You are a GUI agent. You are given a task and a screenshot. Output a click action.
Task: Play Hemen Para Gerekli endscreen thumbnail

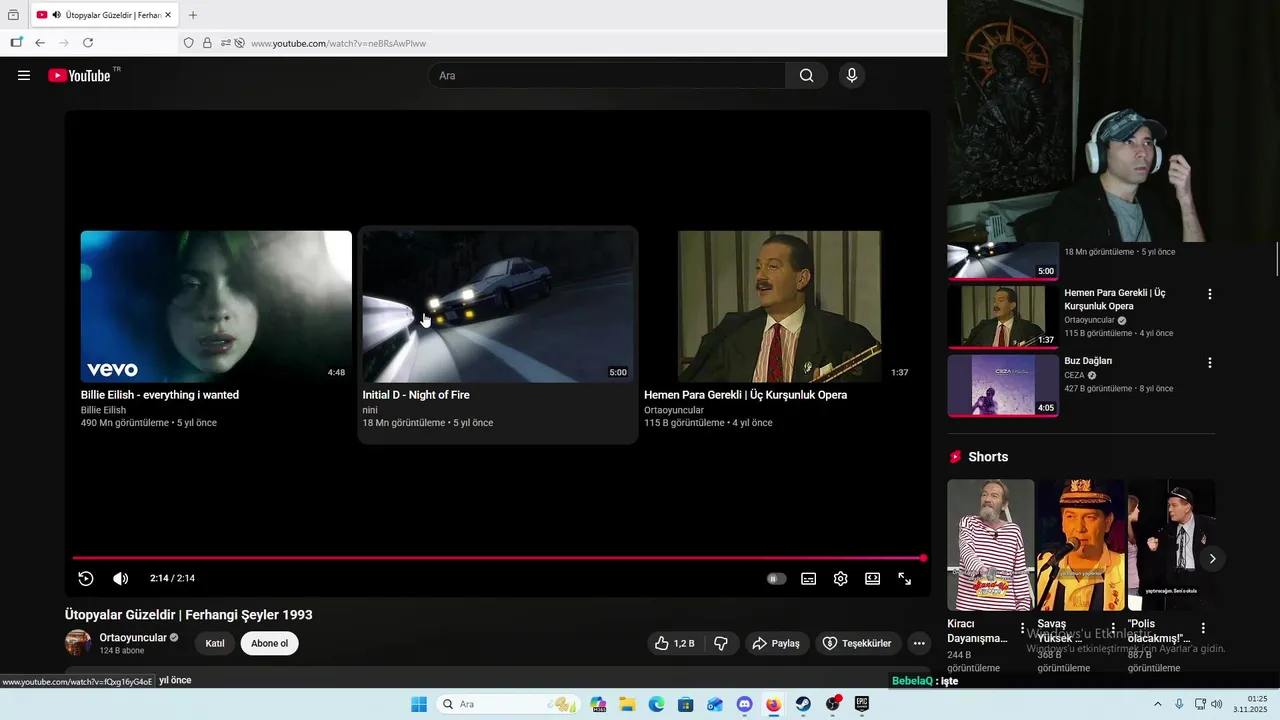click(779, 306)
